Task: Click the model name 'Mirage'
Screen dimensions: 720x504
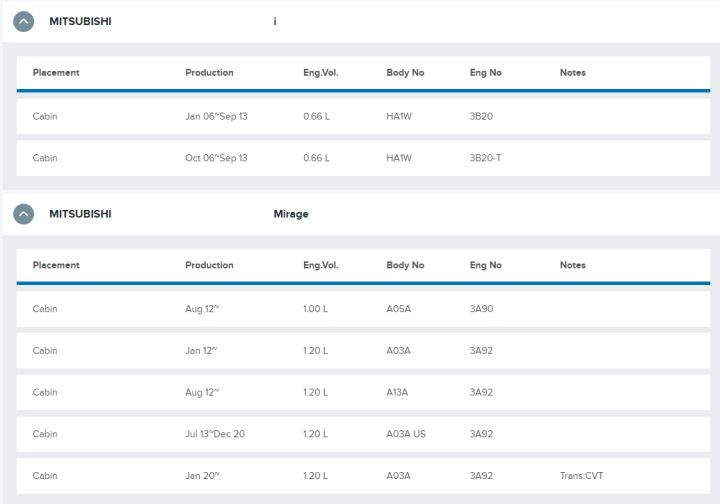Action: pyautogui.click(x=291, y=214)
